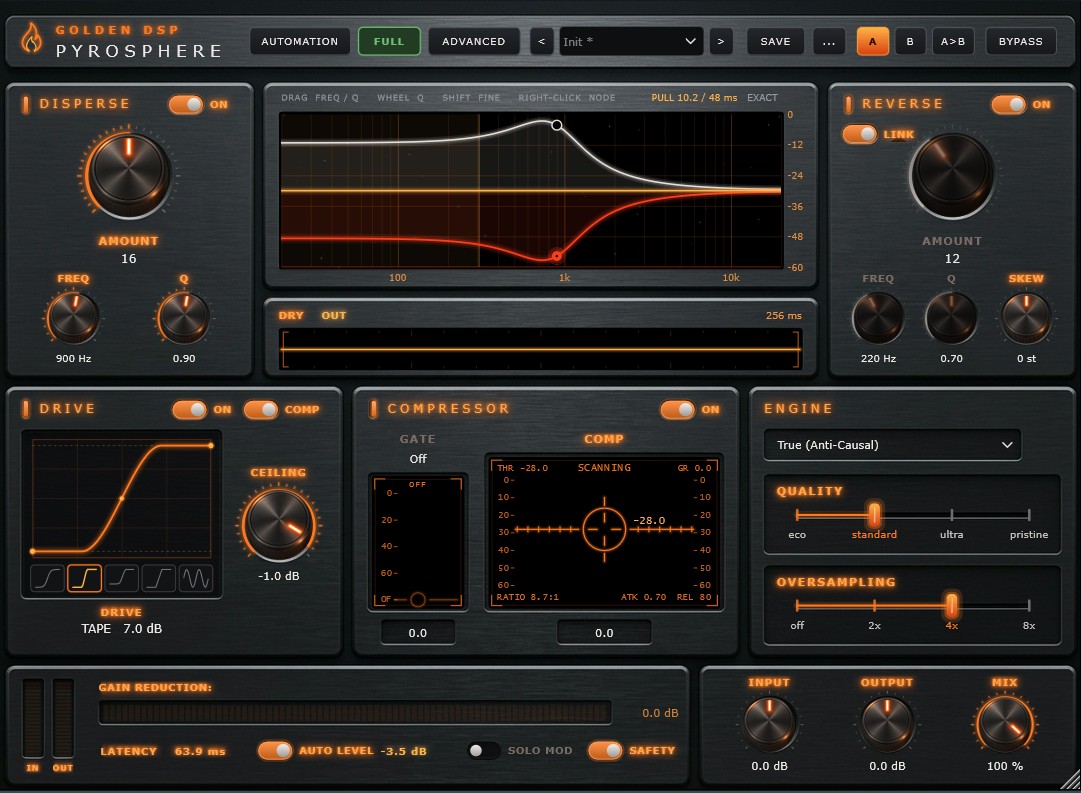1081x793 pixels.
Task: Click the compressor crosshair target
Action: coord(605,529)
